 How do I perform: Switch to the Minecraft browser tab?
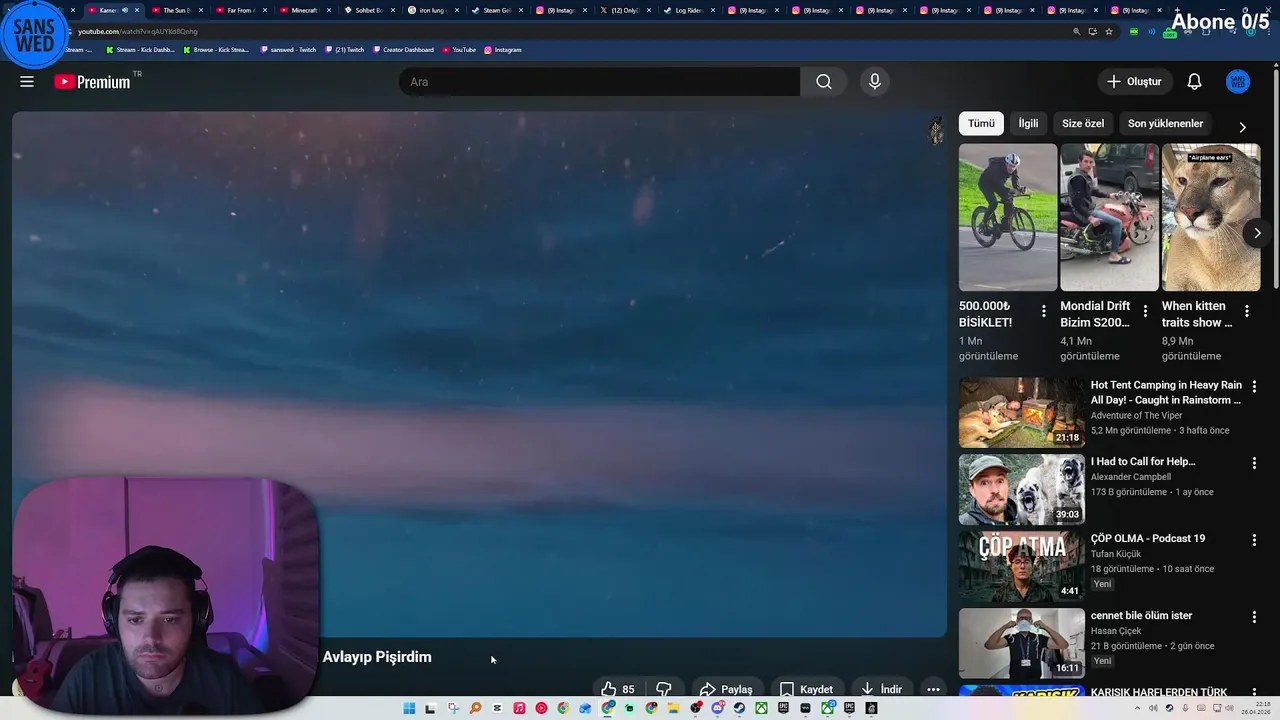click(304, 10)
